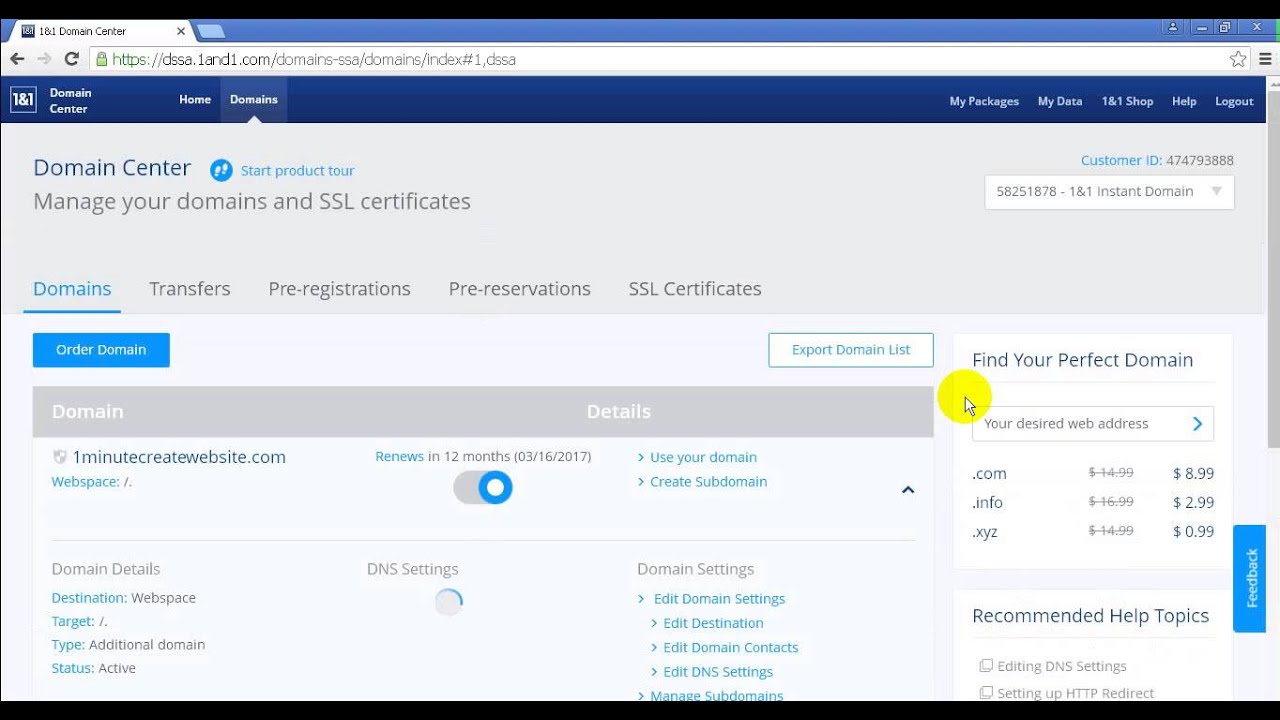1280x720 pixels.
Task: Open a new browser tab
Action: pos(211,31)
